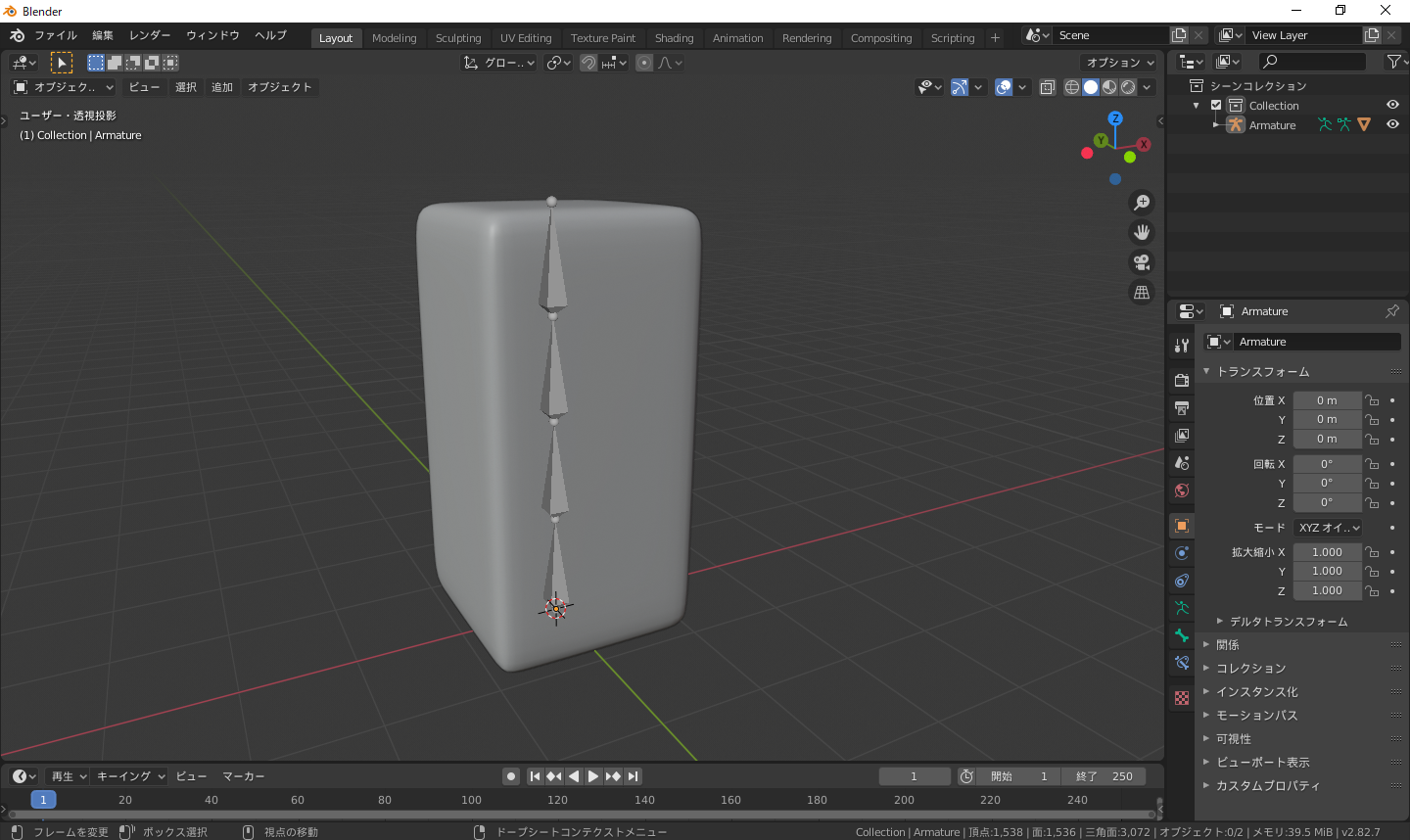Screen dimensions: 1410x840
Task: Select material preview shading
Action: tap(1109, 87)
